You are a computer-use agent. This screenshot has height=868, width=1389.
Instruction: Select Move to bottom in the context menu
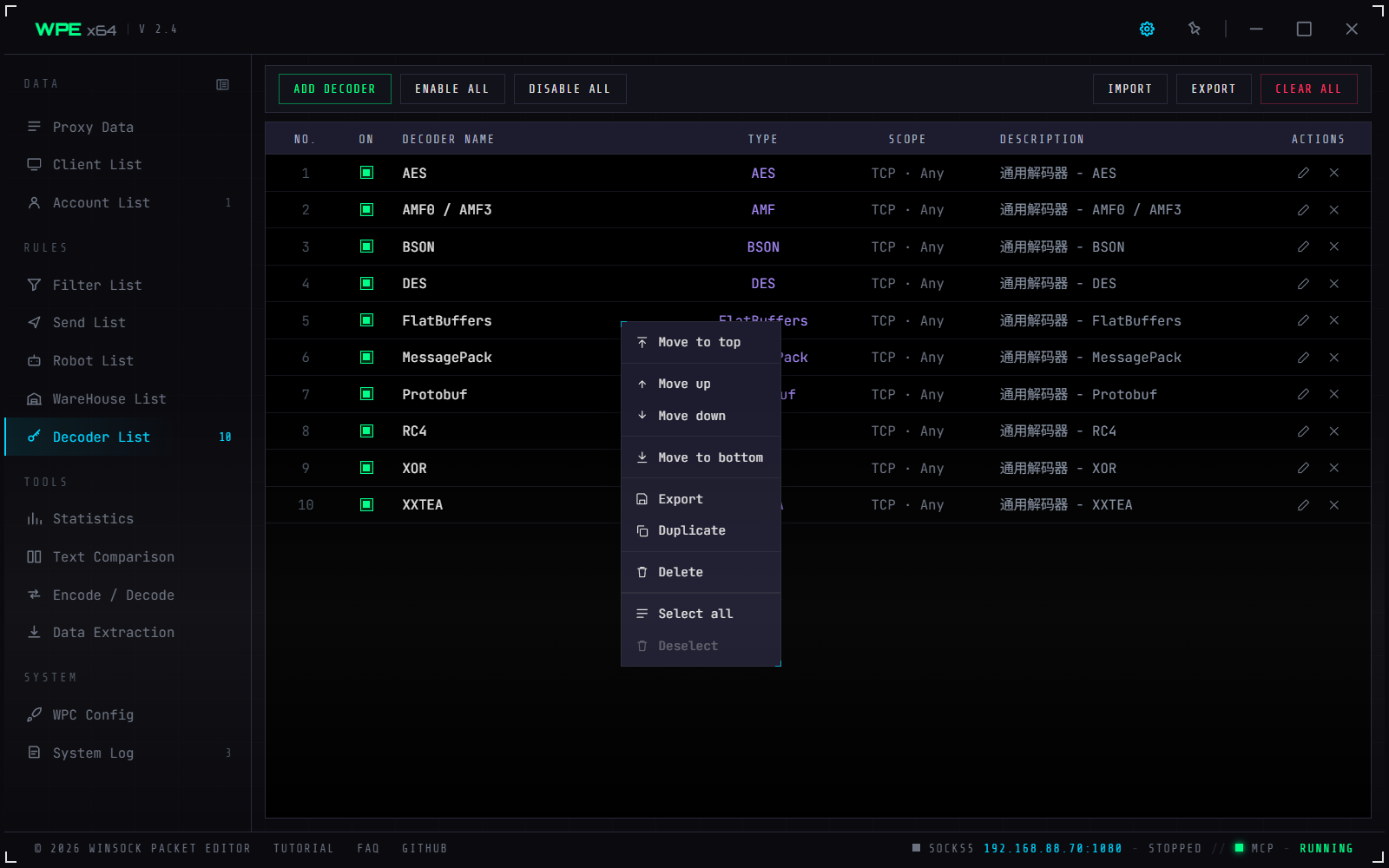point(701,457)
